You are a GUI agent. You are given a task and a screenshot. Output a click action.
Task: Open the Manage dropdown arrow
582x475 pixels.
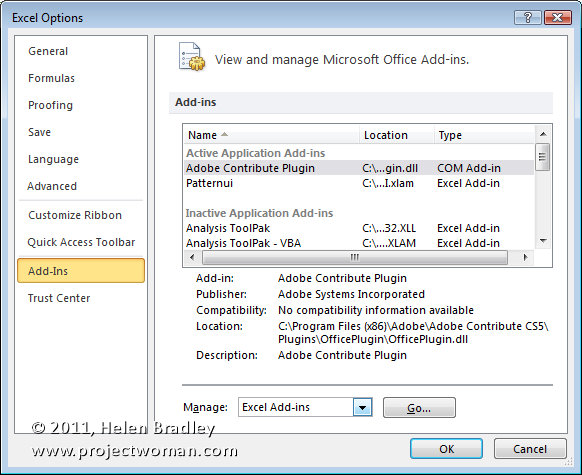(362, 407)
